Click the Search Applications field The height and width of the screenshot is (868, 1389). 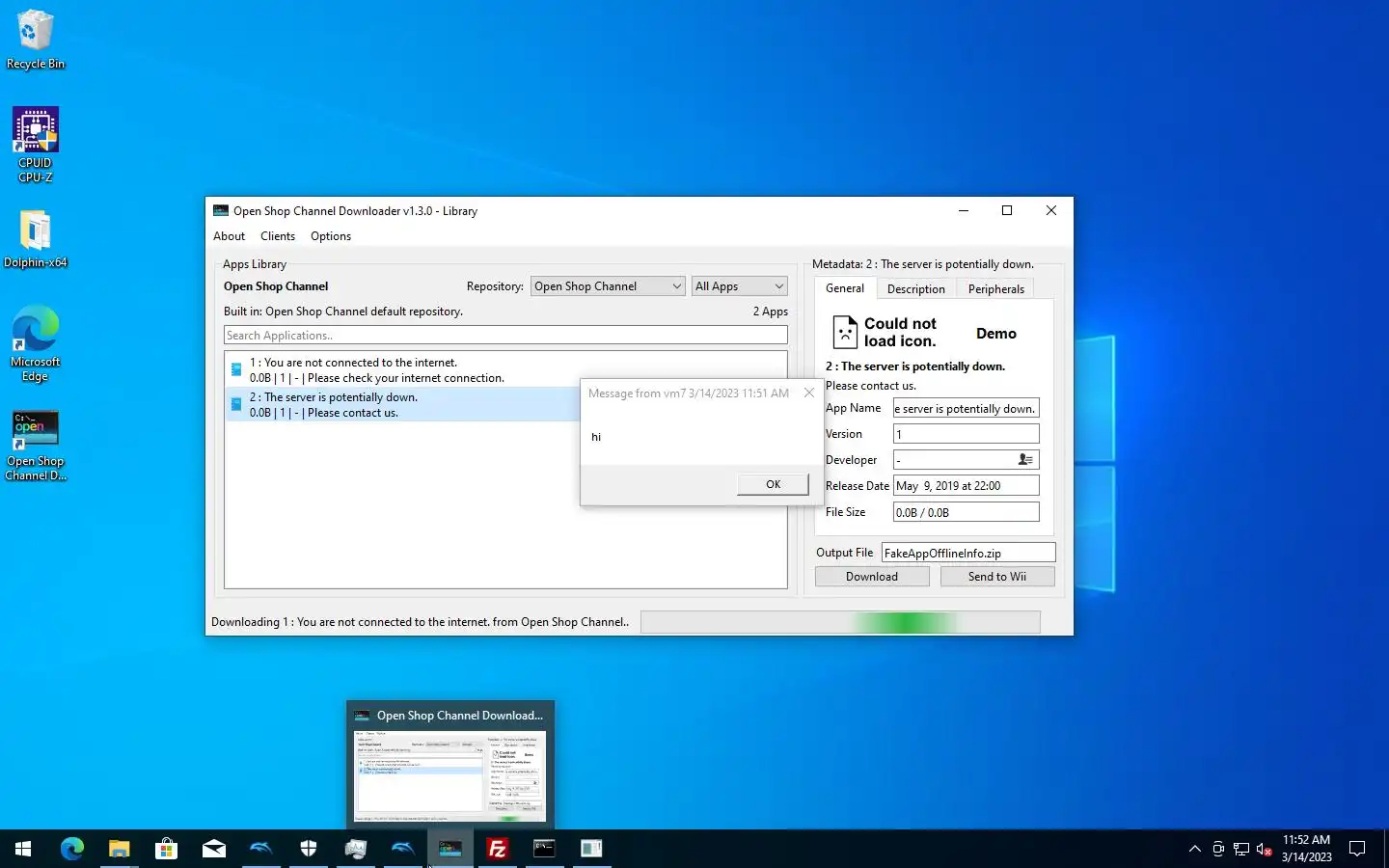505,336
